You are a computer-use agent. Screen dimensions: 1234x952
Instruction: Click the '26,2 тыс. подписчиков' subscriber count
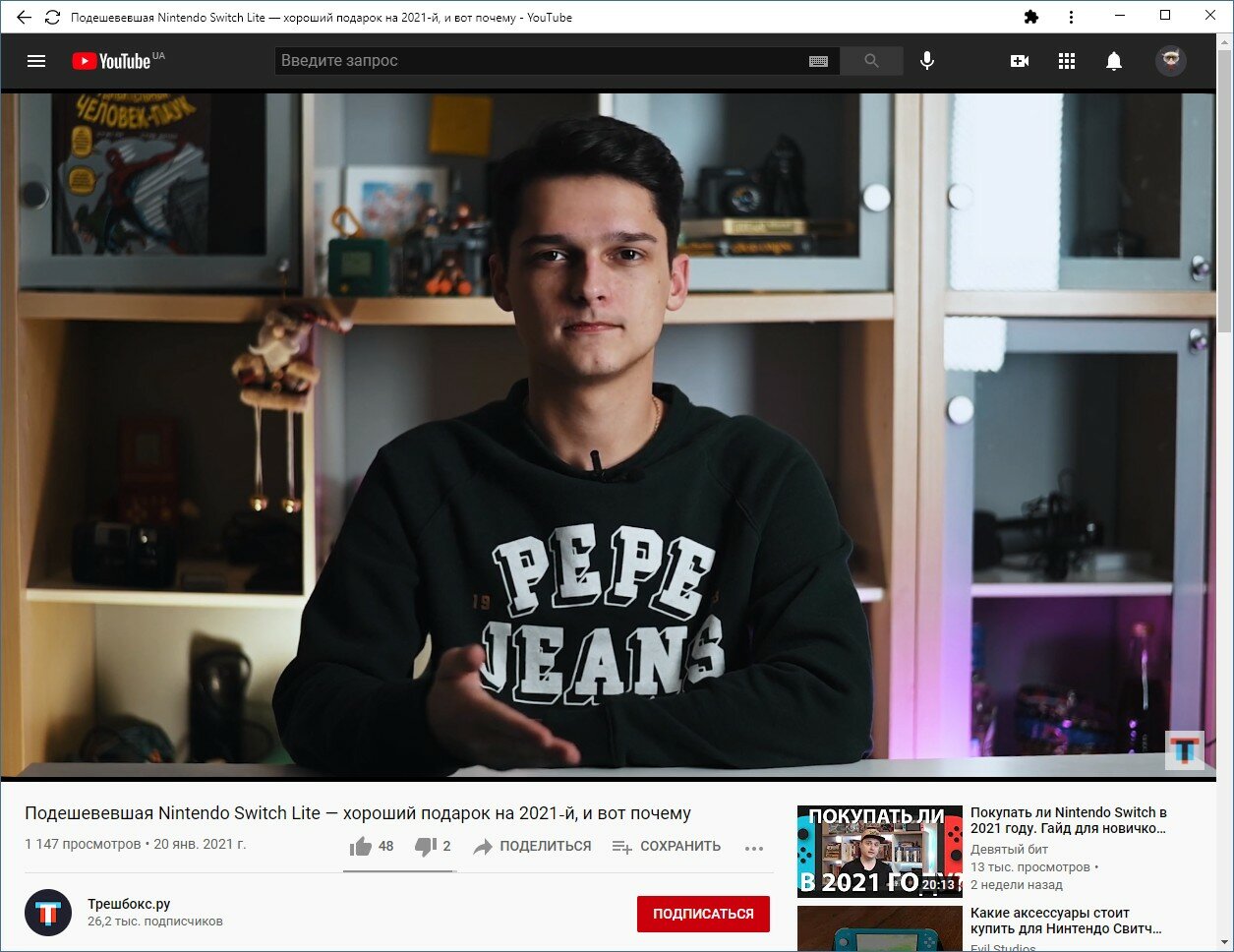(x=154, y=922)
